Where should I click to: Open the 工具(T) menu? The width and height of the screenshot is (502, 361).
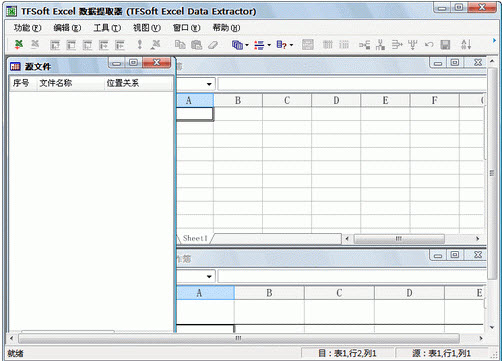[x=107, y=28]
